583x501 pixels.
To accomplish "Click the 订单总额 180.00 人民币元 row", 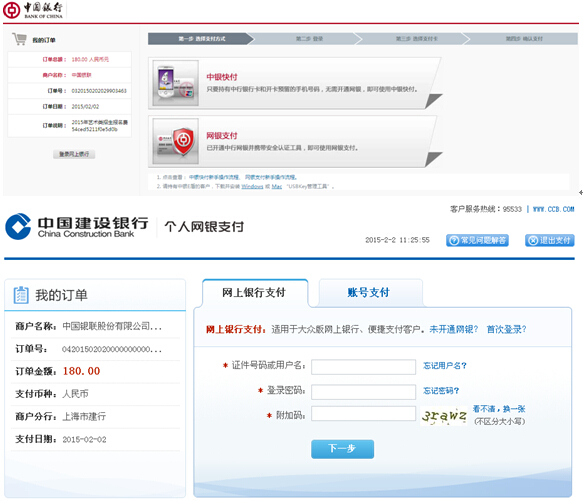I will (70, 60).
